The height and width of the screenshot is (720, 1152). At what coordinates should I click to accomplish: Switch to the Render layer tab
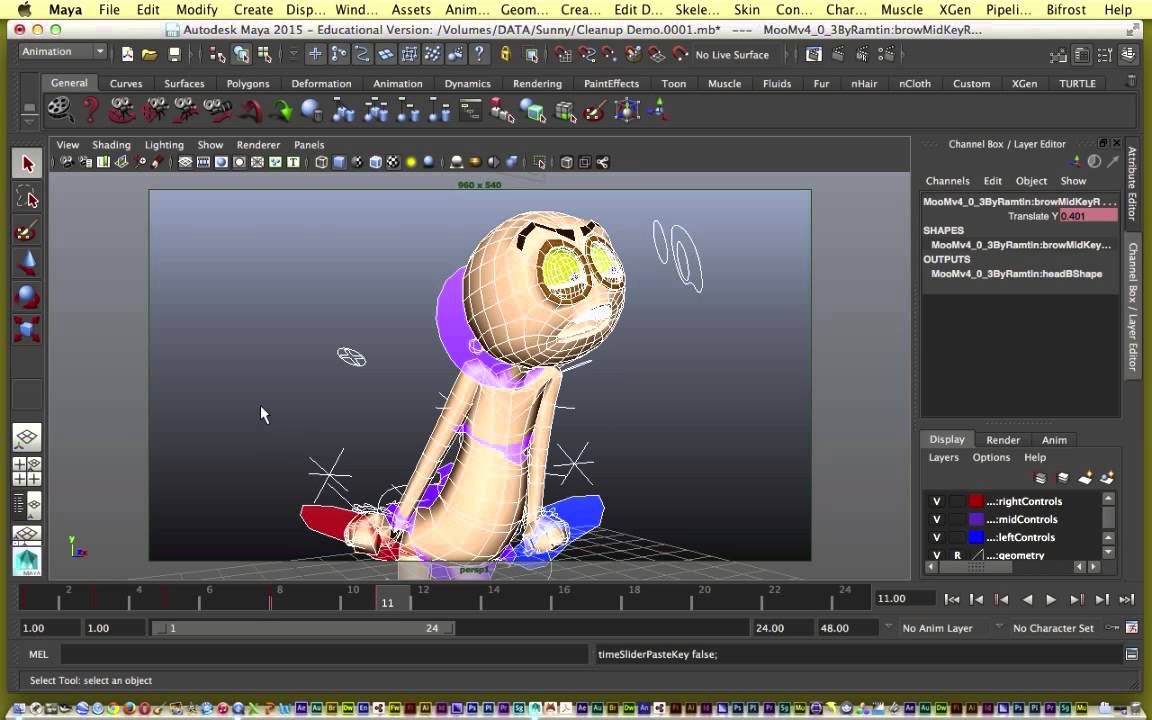click(1003, 439)
